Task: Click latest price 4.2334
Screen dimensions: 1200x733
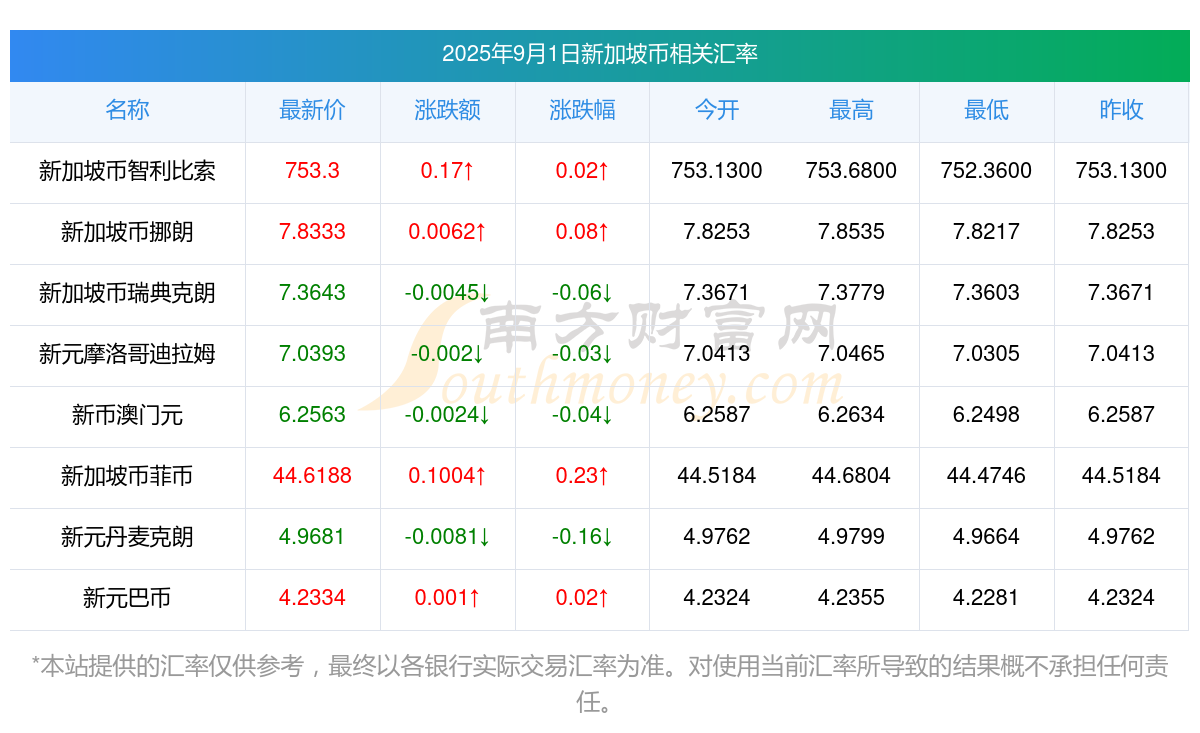Action: [x=312, y=598]
